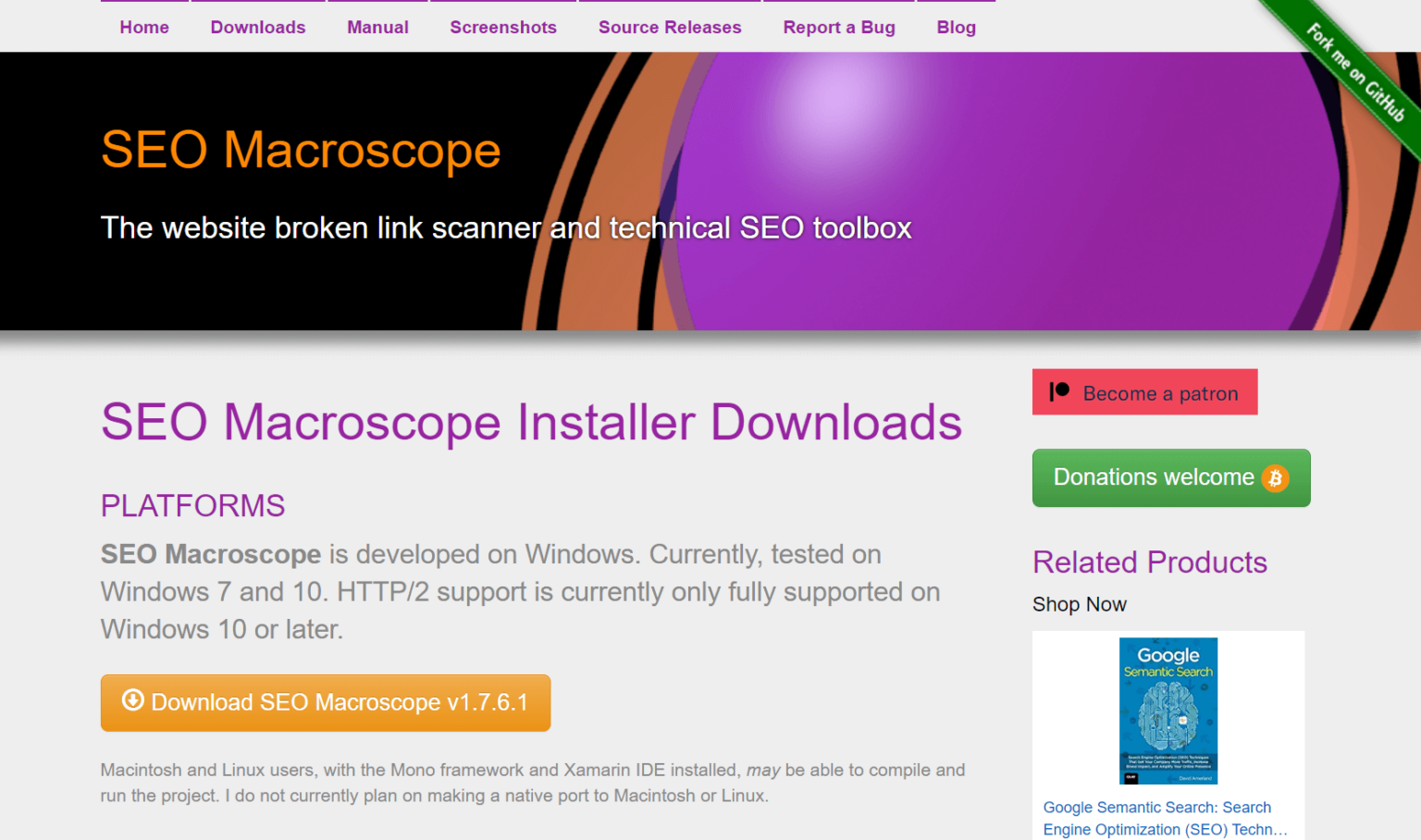This screenshot has width=1421, height=840.
Task: Click the Donations welcome button
Action: pos(1171,477)
